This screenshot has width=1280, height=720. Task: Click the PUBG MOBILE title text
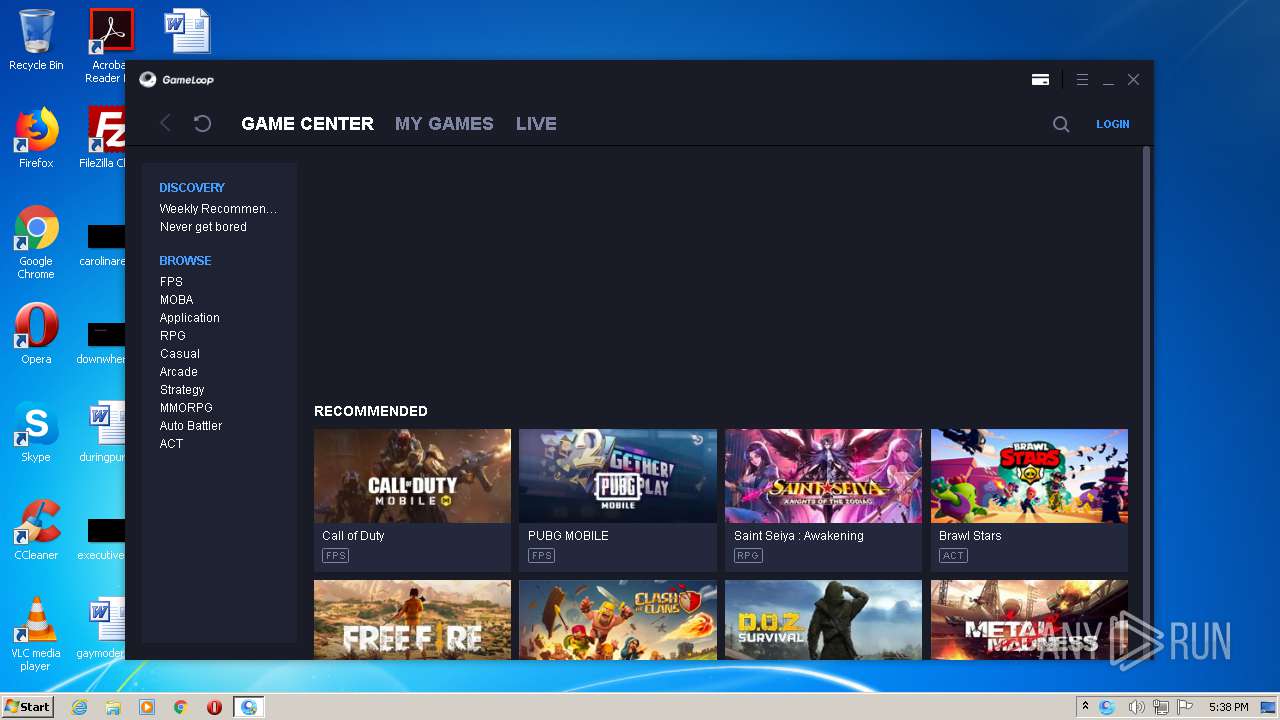point(568,536)
